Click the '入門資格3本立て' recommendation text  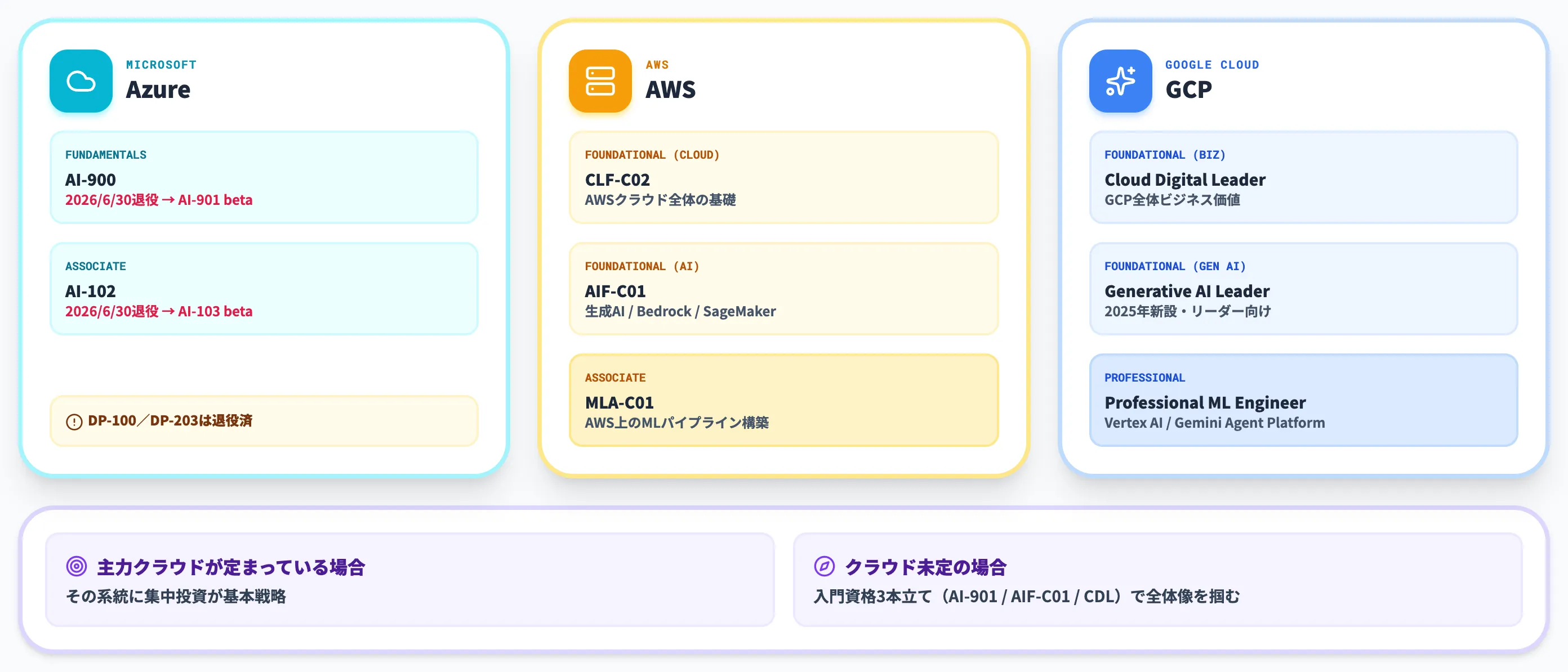point(1027,596)
